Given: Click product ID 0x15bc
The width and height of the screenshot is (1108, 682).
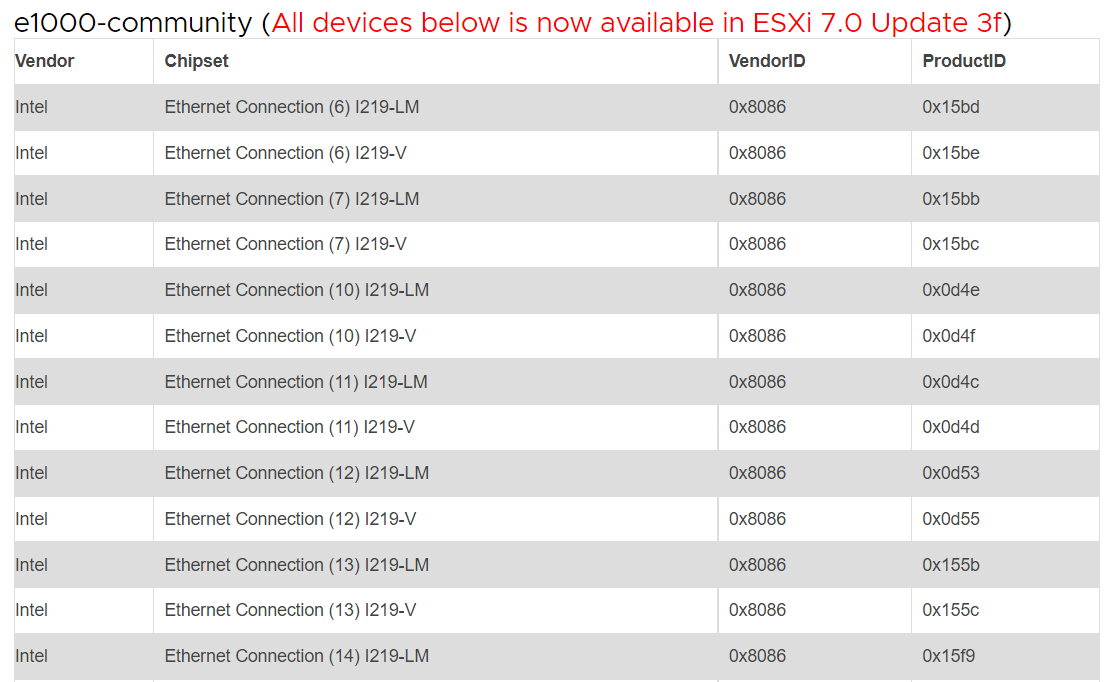Looking at the screenshot, I should click(950, 244).
